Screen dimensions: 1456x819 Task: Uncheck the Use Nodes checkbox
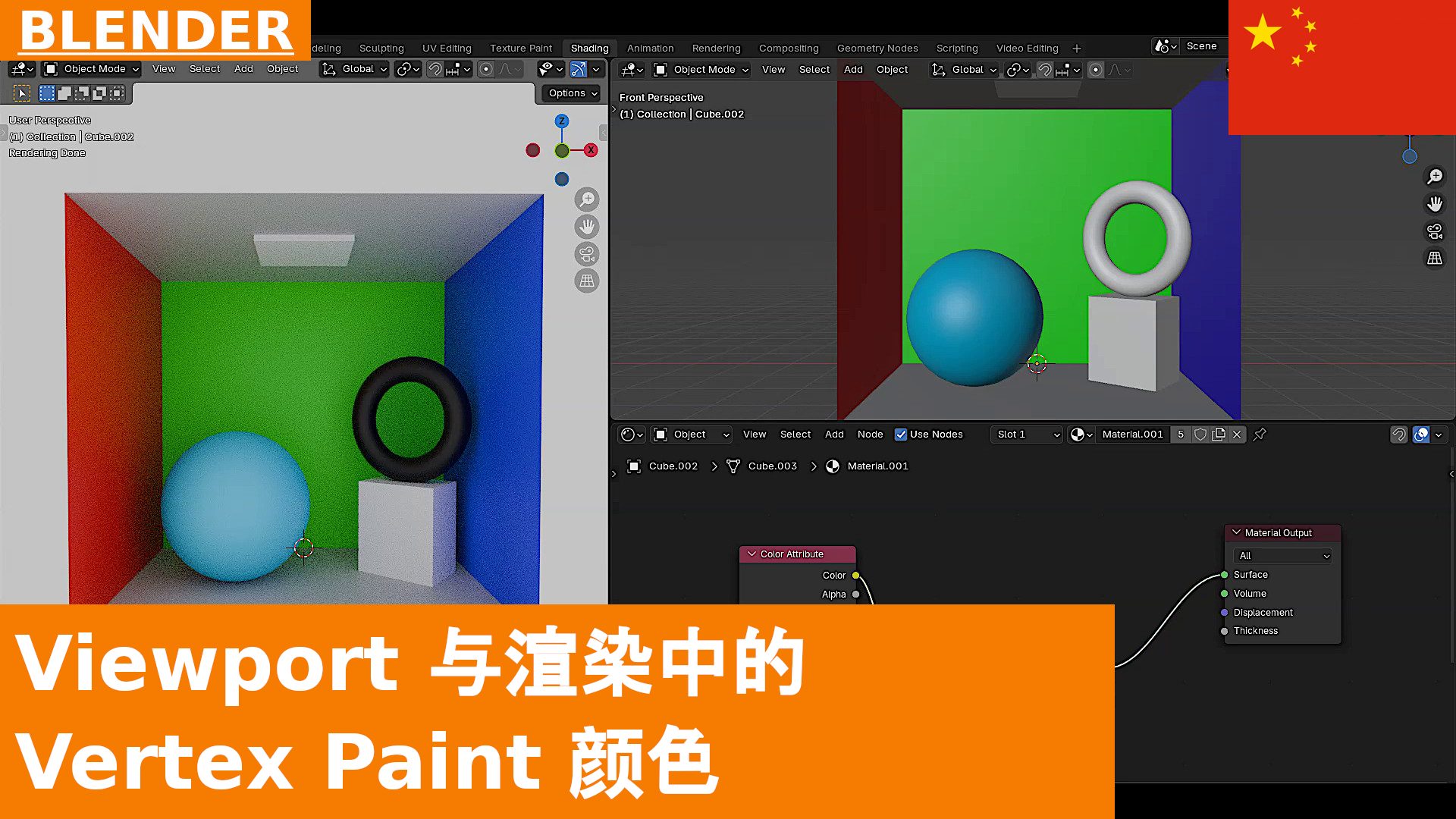901,435
